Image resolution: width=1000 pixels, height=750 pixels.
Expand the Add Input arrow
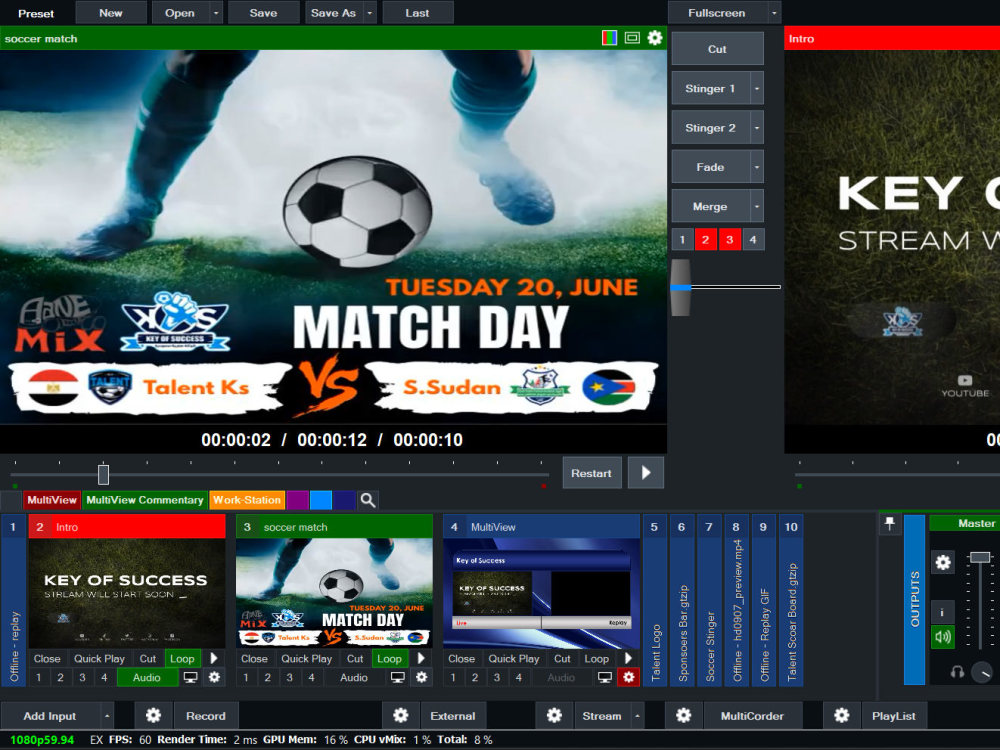point(107,716)
